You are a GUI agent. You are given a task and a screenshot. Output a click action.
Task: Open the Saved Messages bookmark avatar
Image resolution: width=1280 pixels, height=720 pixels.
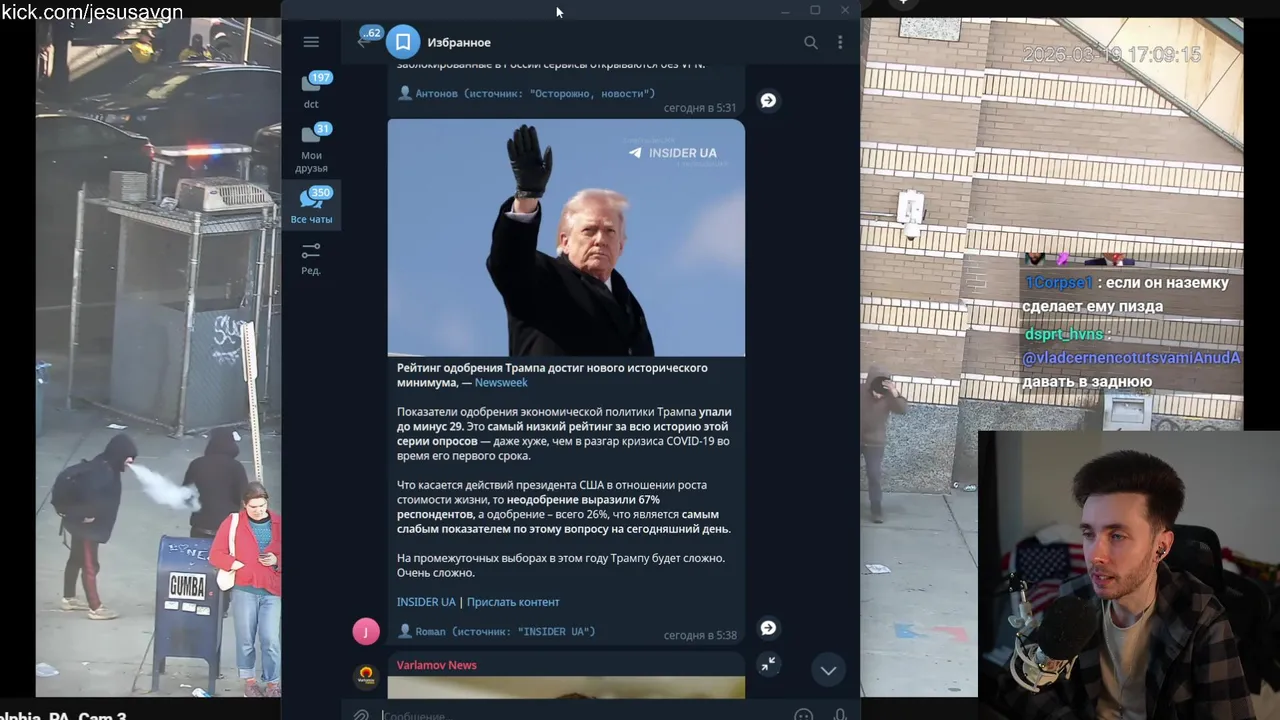(x=403, y=42)
